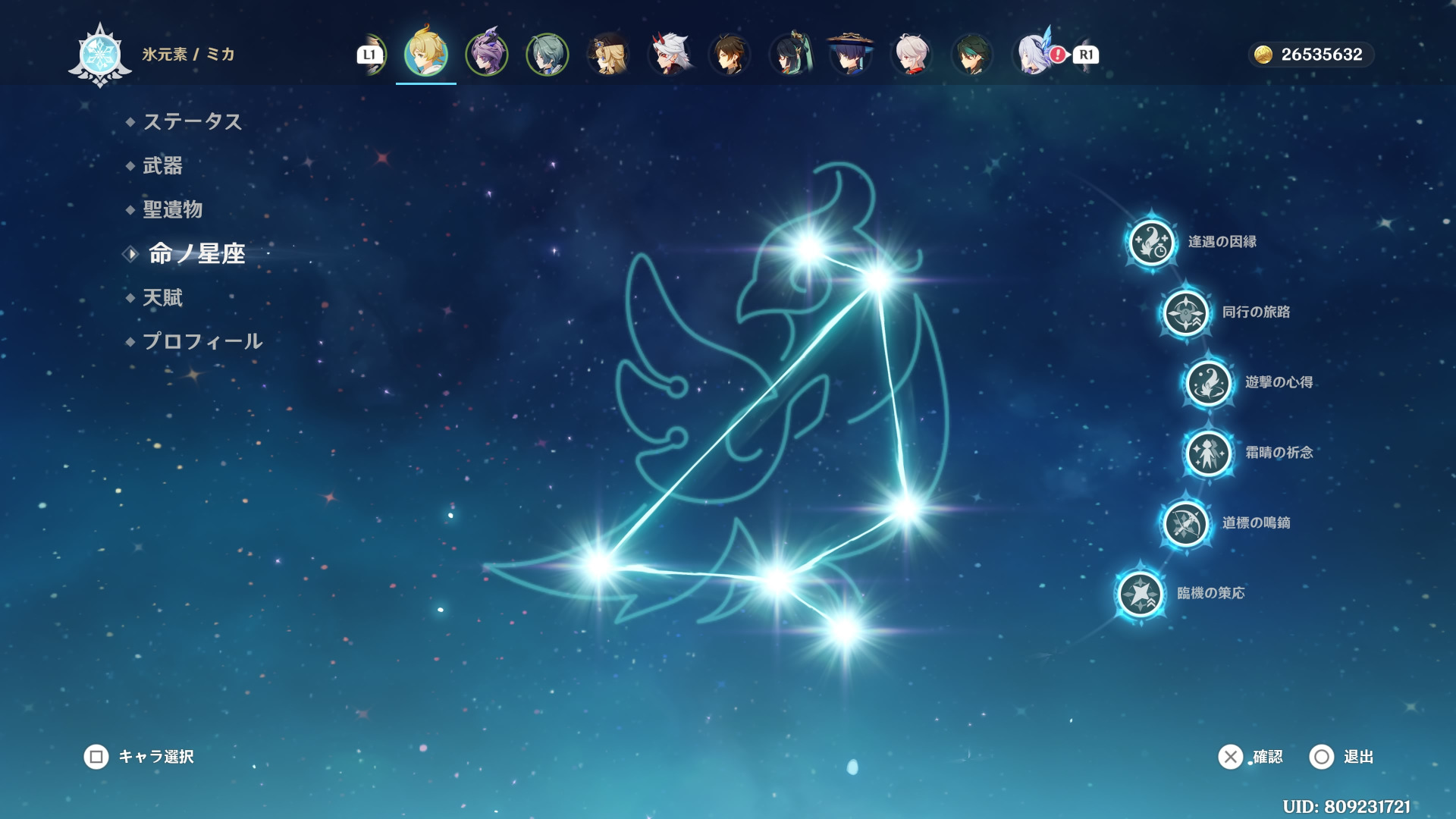
Task: Click the bottommost star of the constellation
Action: 845,629
